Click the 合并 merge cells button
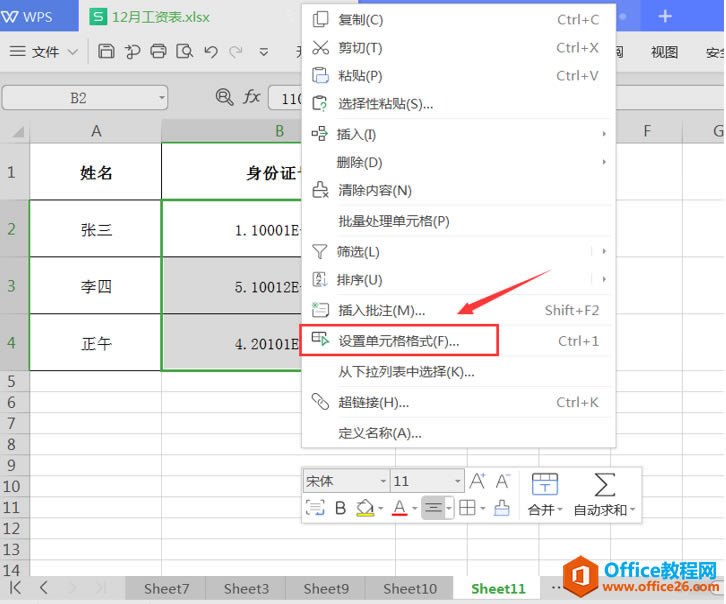Screen dimensions: 726x604 [545, 494]
